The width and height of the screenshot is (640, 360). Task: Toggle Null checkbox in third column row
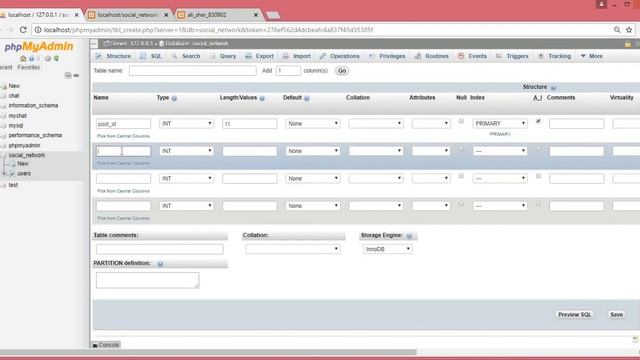tap(461, 176)
